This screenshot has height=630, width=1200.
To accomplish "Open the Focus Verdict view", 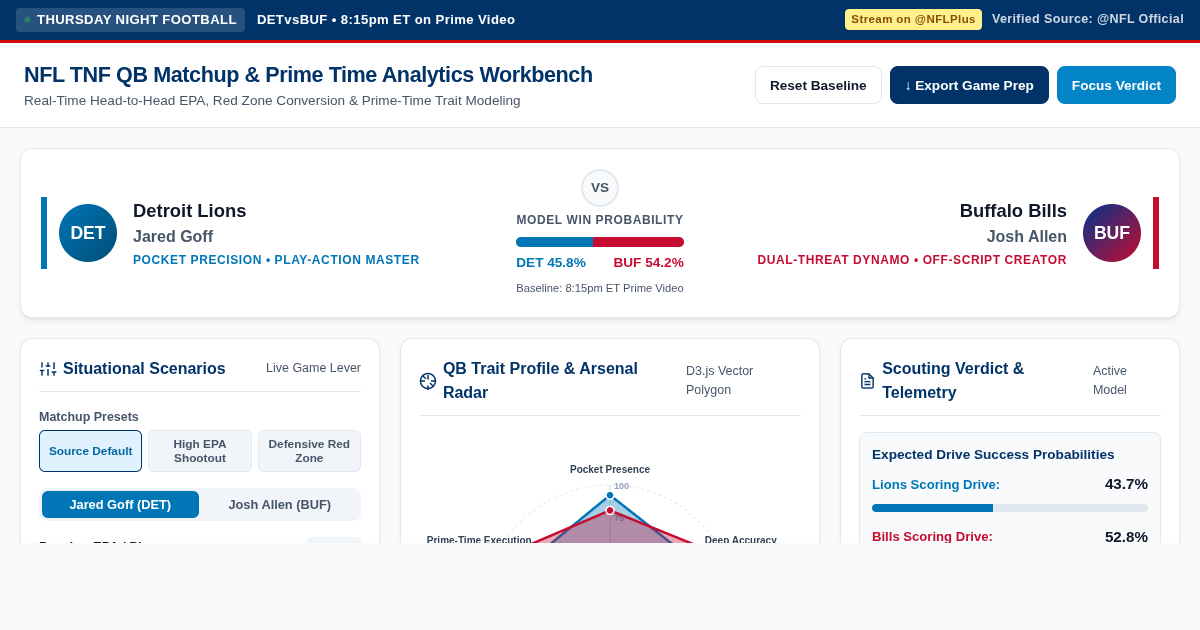I will pos(1116,85).
